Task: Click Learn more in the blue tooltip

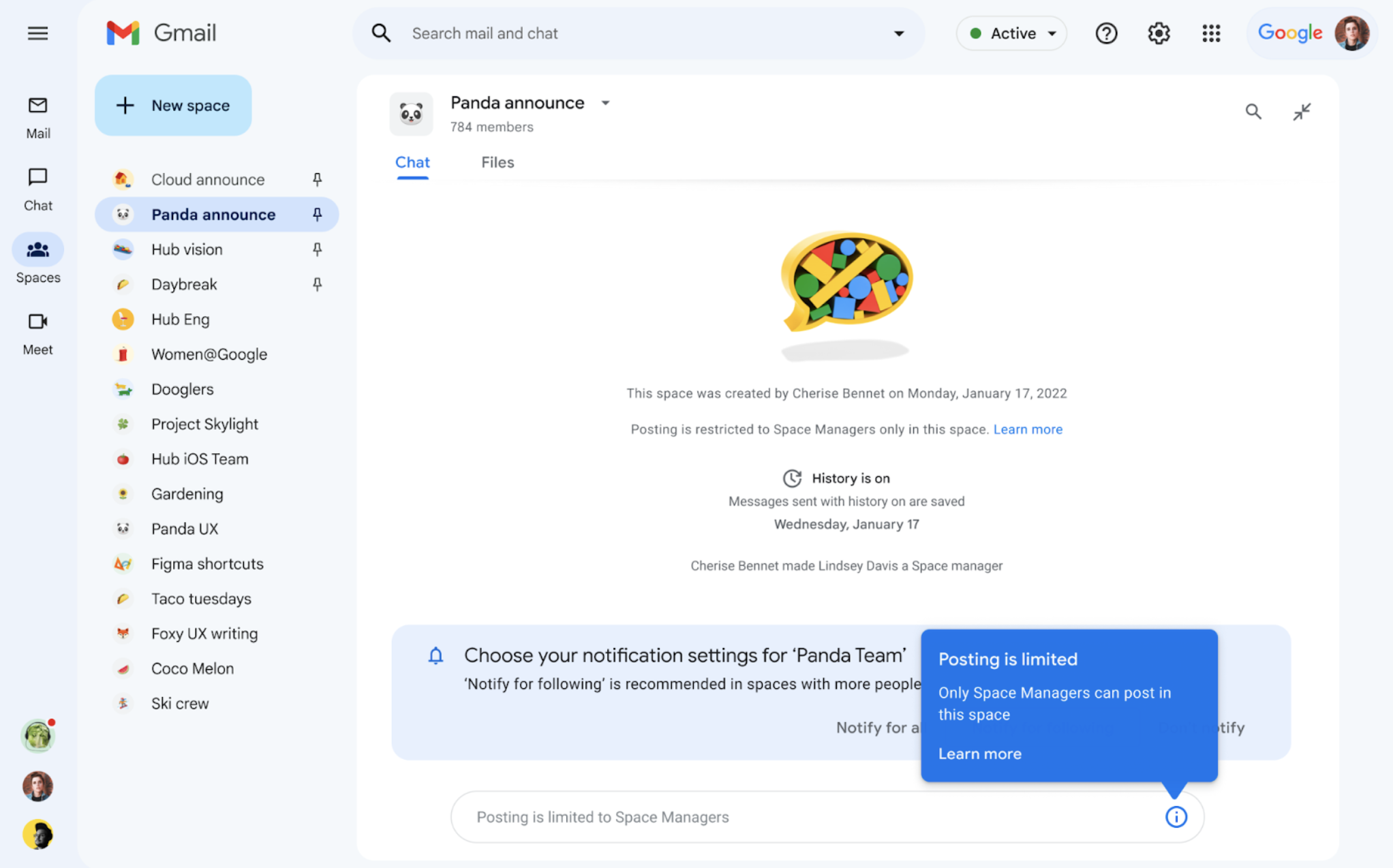Action: point(979,754)
